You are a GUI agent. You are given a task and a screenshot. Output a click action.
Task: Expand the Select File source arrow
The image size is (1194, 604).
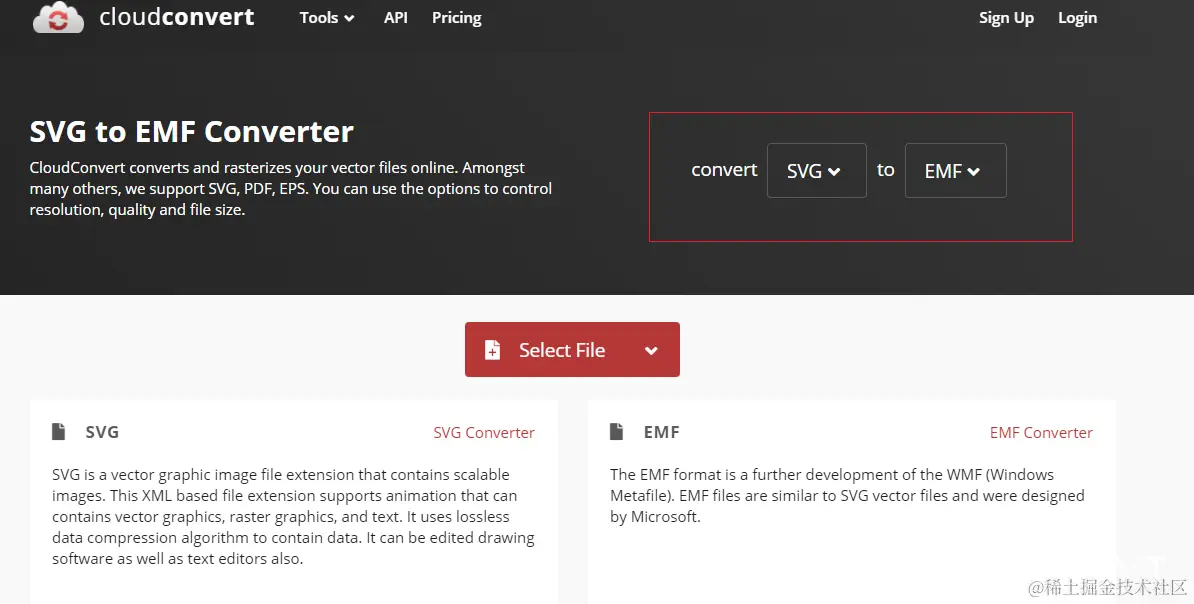pos(651,350)
